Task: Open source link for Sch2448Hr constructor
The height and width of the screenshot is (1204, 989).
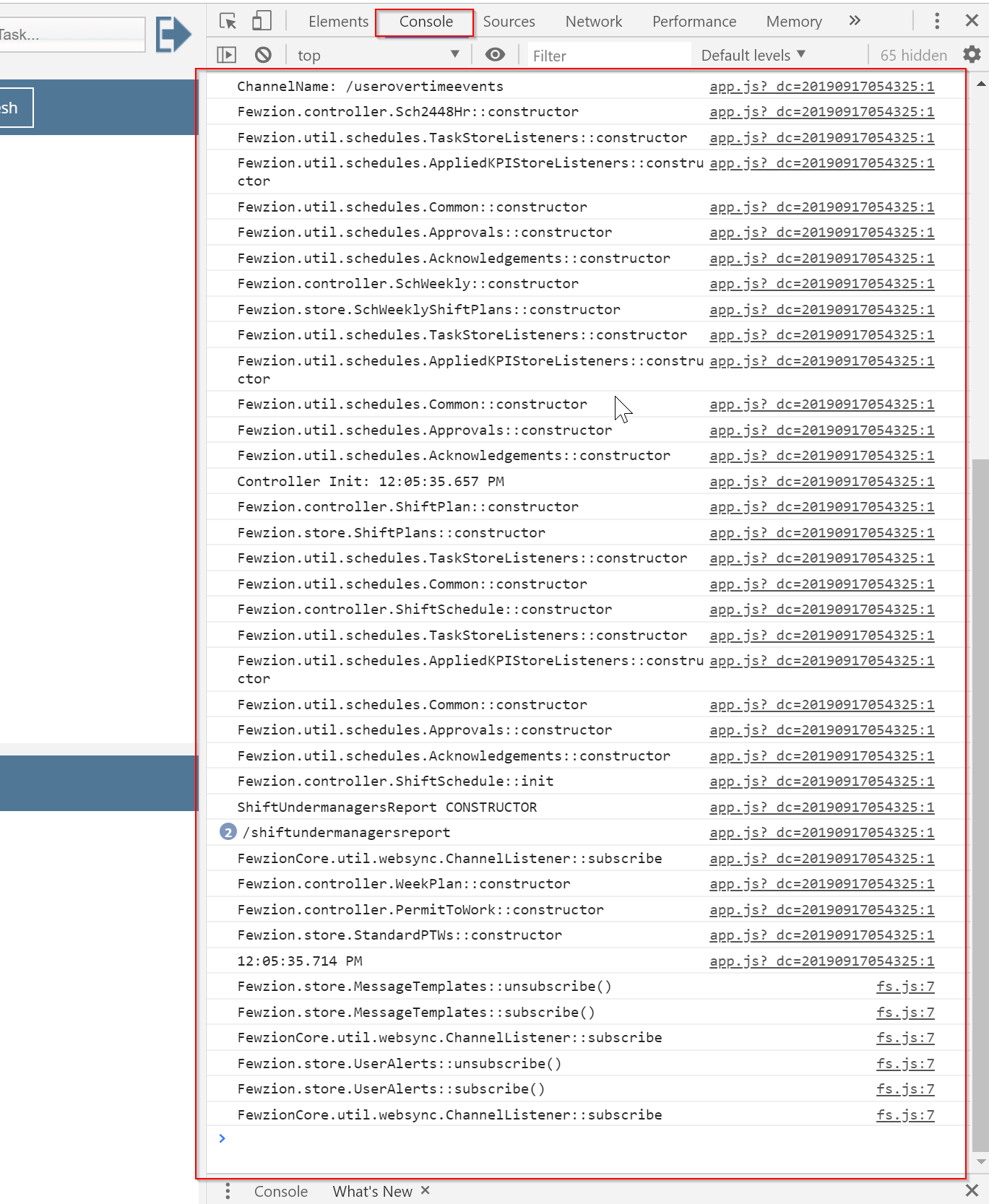Action: (821, 112)
